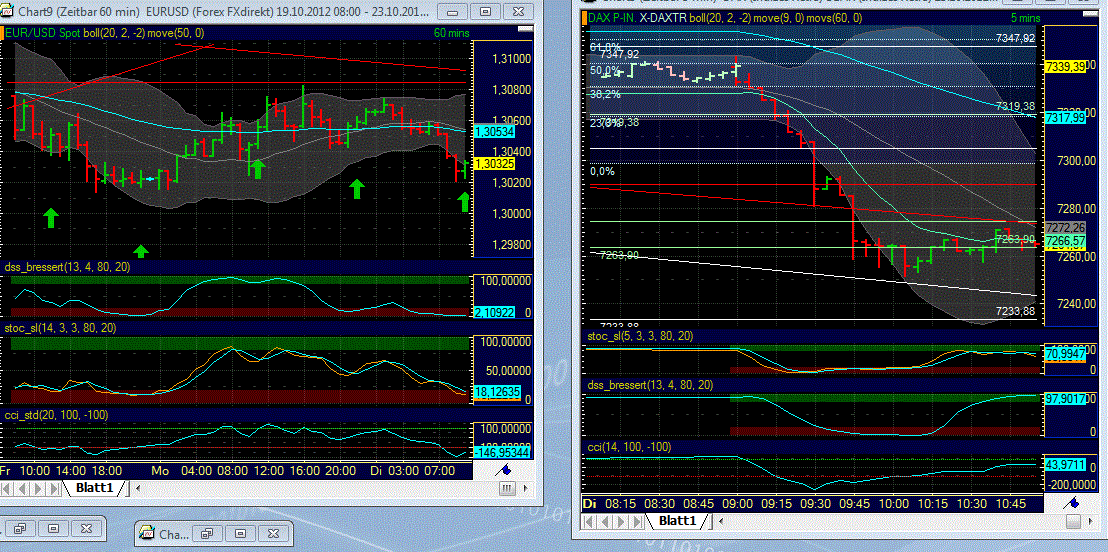
Task: Click EURUSD cci value -146,95344
Action: (x=503, y=451)
